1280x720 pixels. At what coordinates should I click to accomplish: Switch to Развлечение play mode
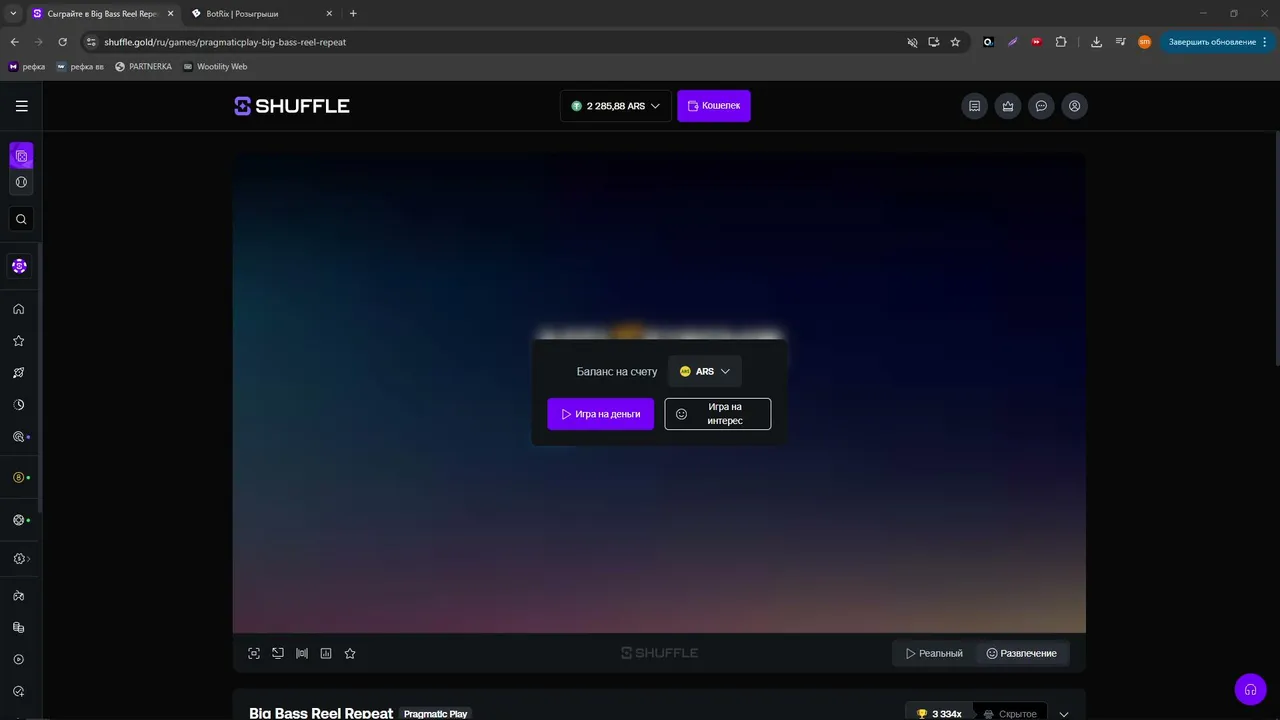tap(1021, 653)
